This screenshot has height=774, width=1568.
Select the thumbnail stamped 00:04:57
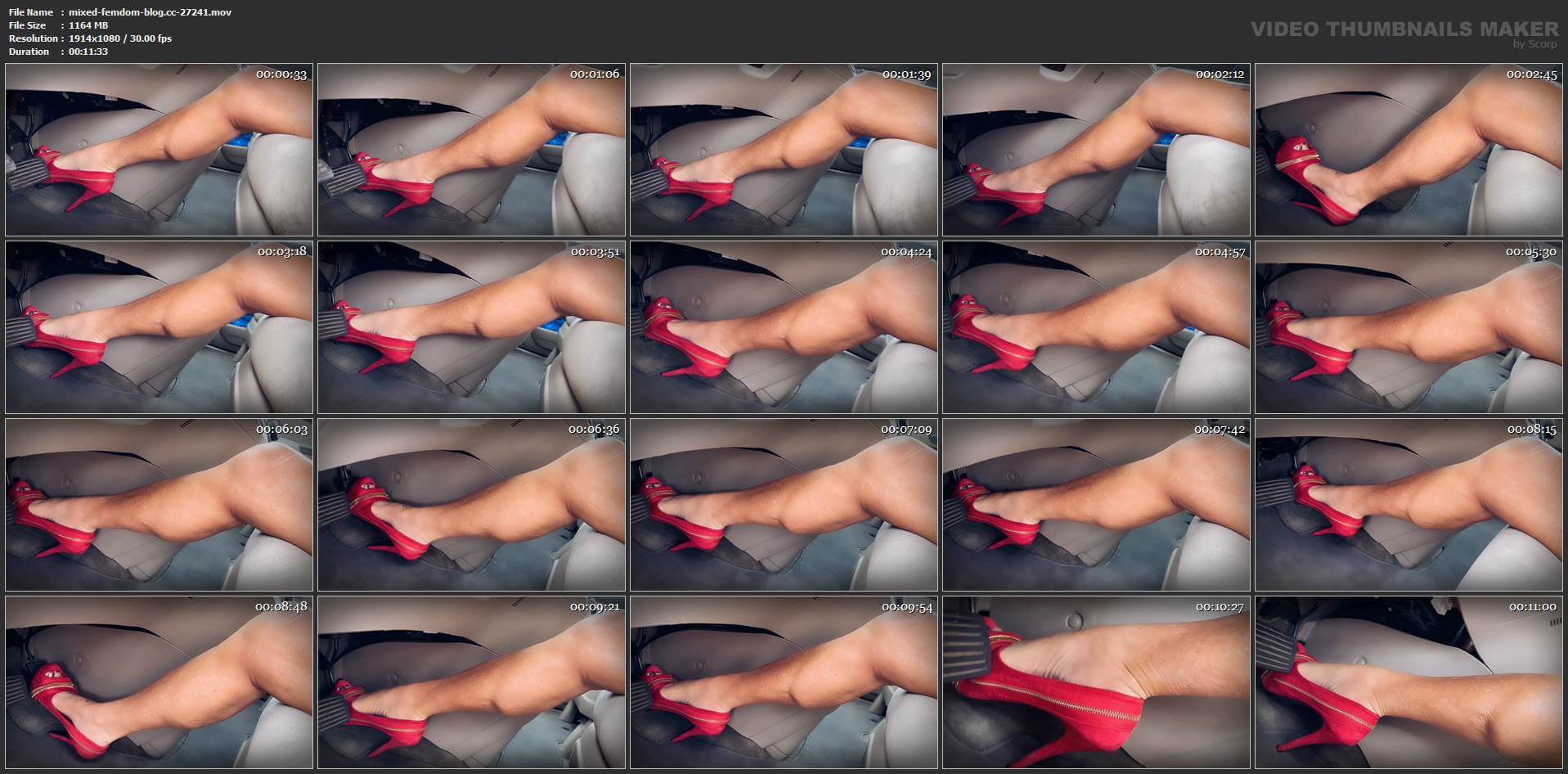click(x=1097, y=327)
